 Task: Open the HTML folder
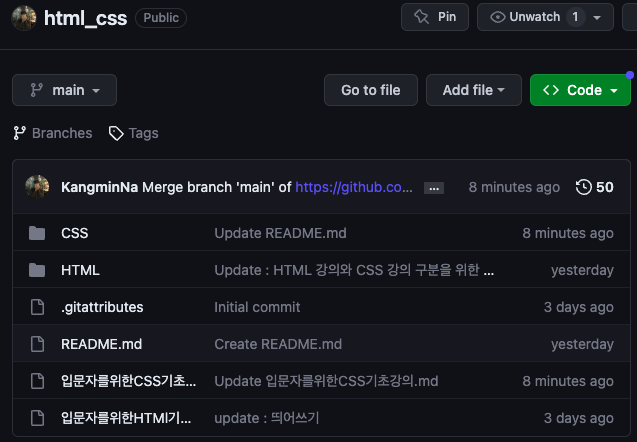tap(80, 270)
